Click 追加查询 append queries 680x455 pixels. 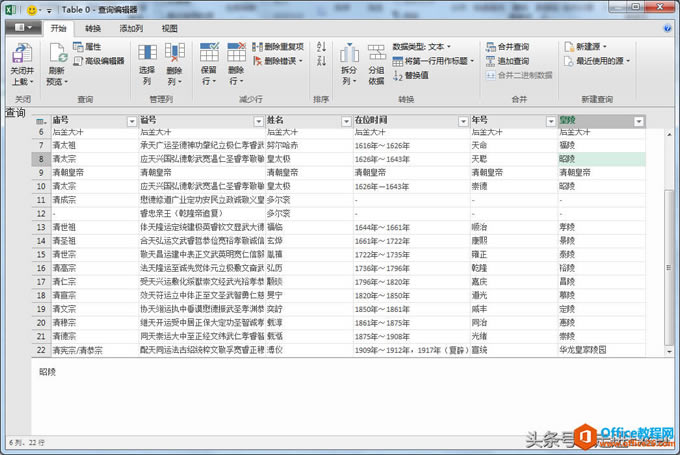tap(507, 61)
